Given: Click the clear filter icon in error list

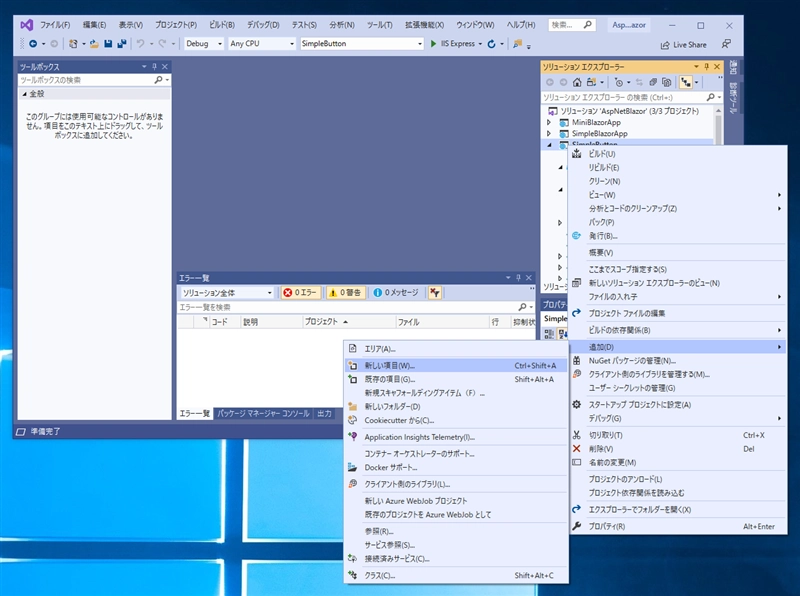Looking at the screenshot, I should [x=435, y=292].
